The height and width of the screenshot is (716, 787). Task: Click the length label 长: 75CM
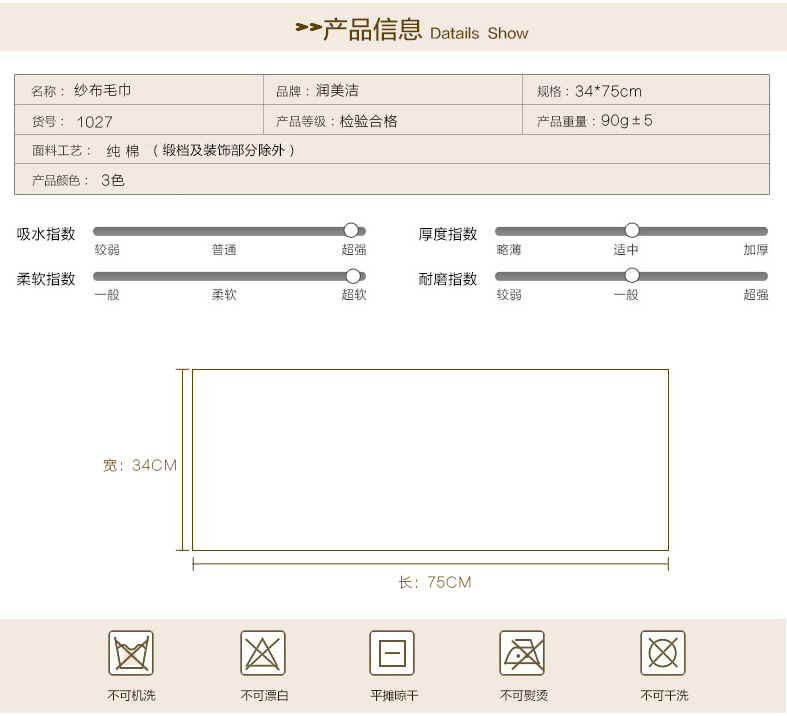tap(435, 582)
